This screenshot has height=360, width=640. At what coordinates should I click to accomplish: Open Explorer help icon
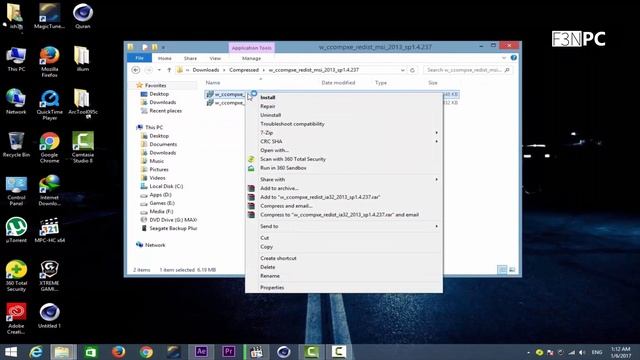point(513,58)
